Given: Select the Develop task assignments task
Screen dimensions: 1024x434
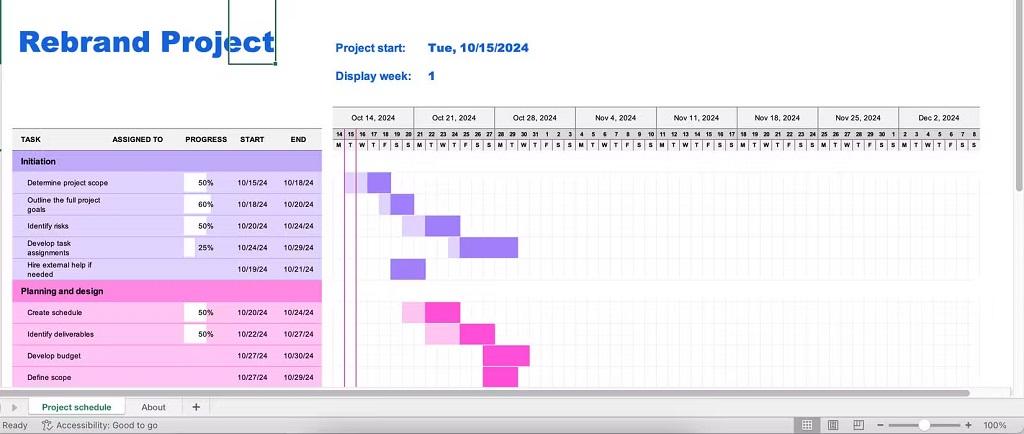Looking at the screenshot, I should [49, 248].
